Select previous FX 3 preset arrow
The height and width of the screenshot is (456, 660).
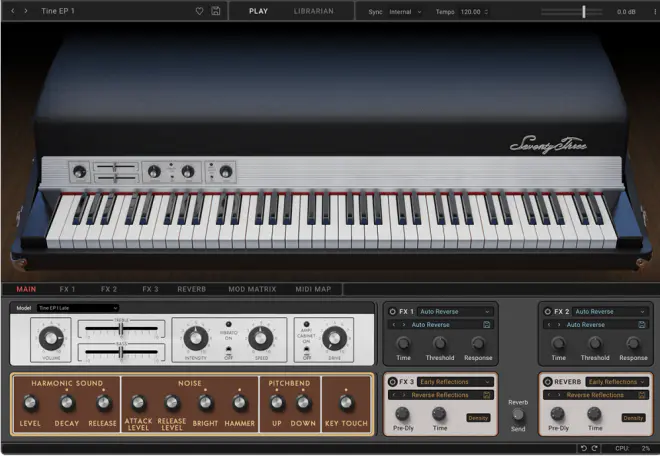[394, 395]
